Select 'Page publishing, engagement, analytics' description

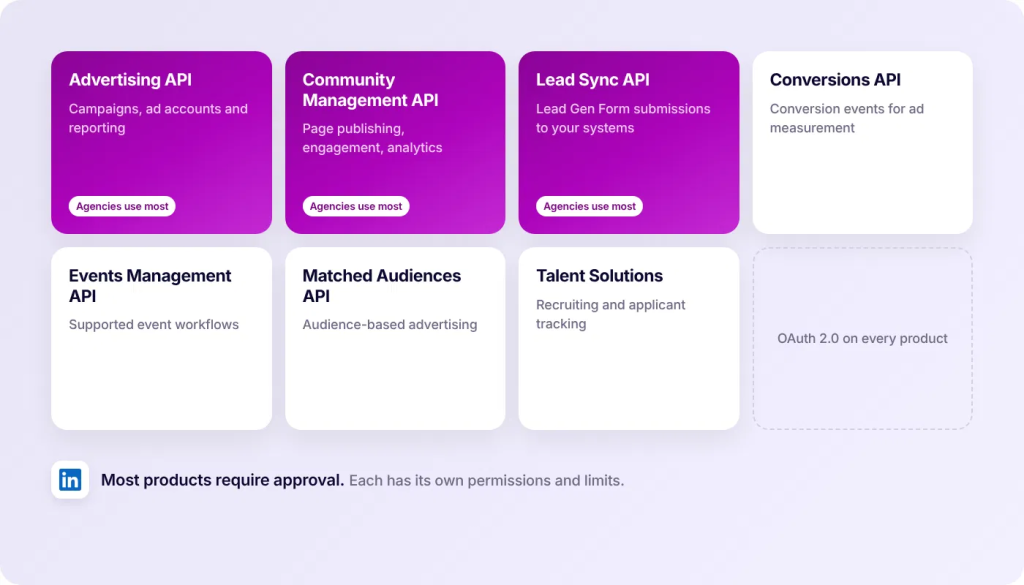coord(372,138)
